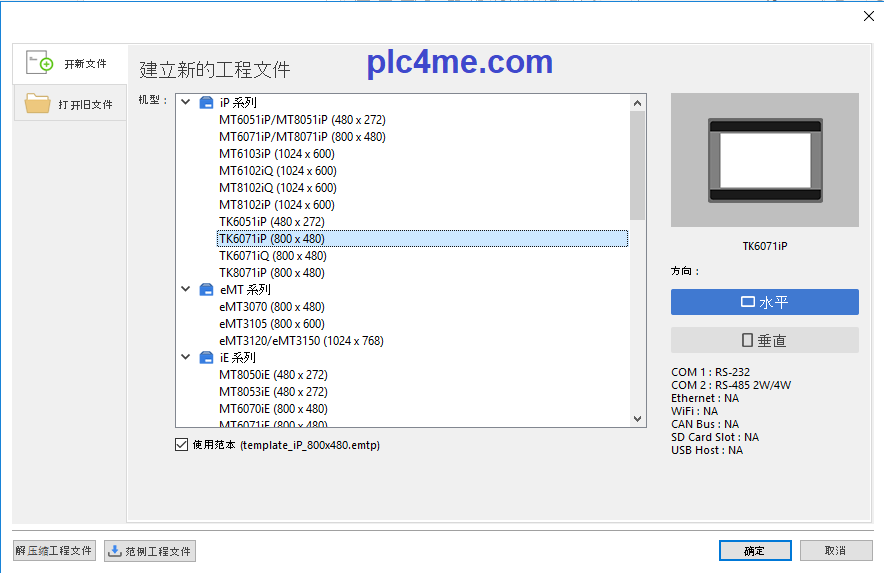Switch to the 打开旧文件 tab
884x573 pixels.
[x=70, y=104]
